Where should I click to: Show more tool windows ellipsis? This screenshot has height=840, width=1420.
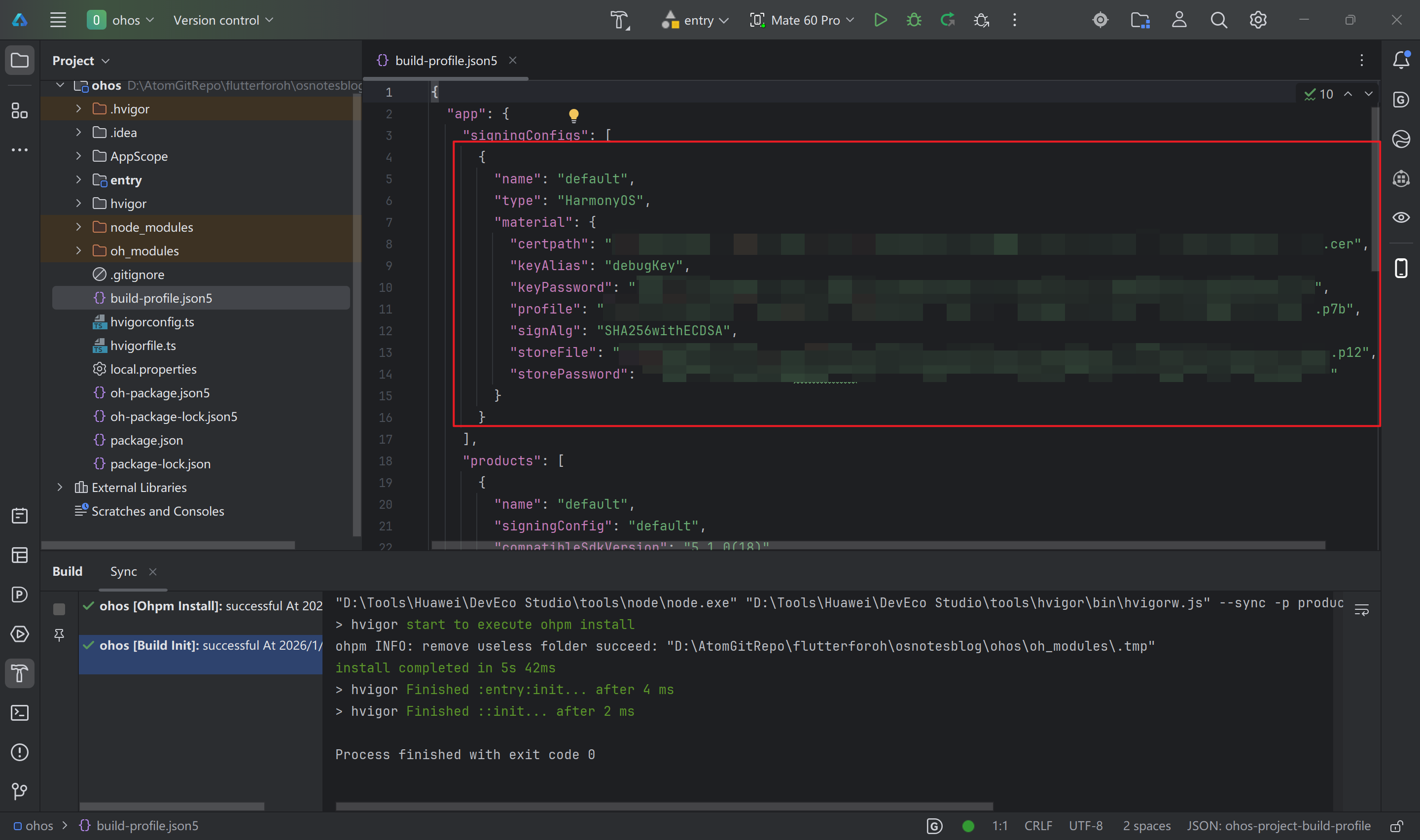click(x=20, y=150)
